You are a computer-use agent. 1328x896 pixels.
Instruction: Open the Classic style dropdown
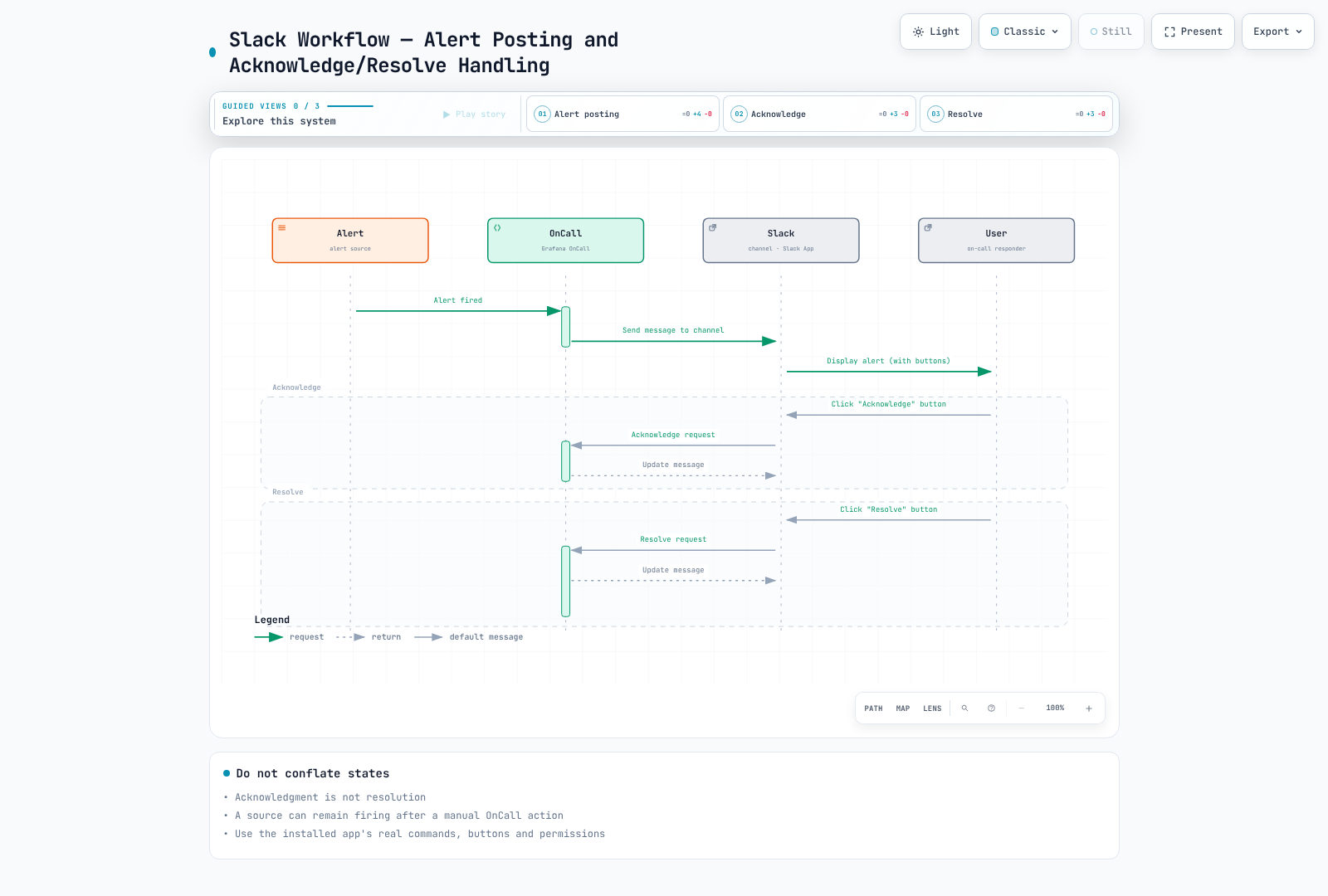[1025, 32]
